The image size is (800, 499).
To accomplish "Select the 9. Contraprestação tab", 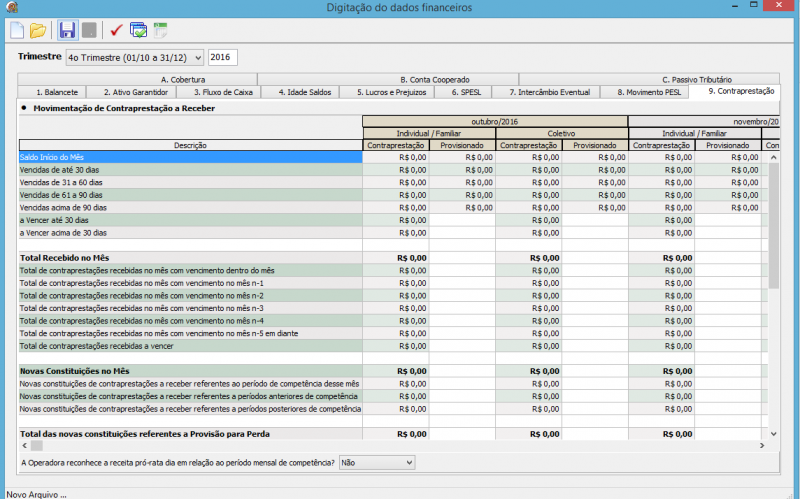I will (734, 91).
